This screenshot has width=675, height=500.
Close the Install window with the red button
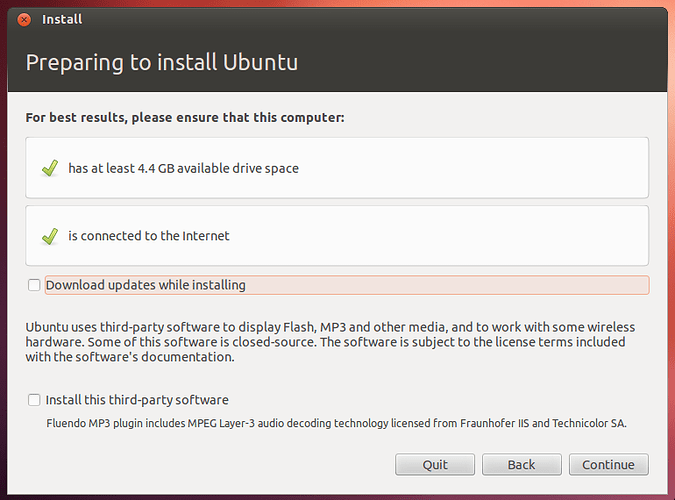pos(24,19)
